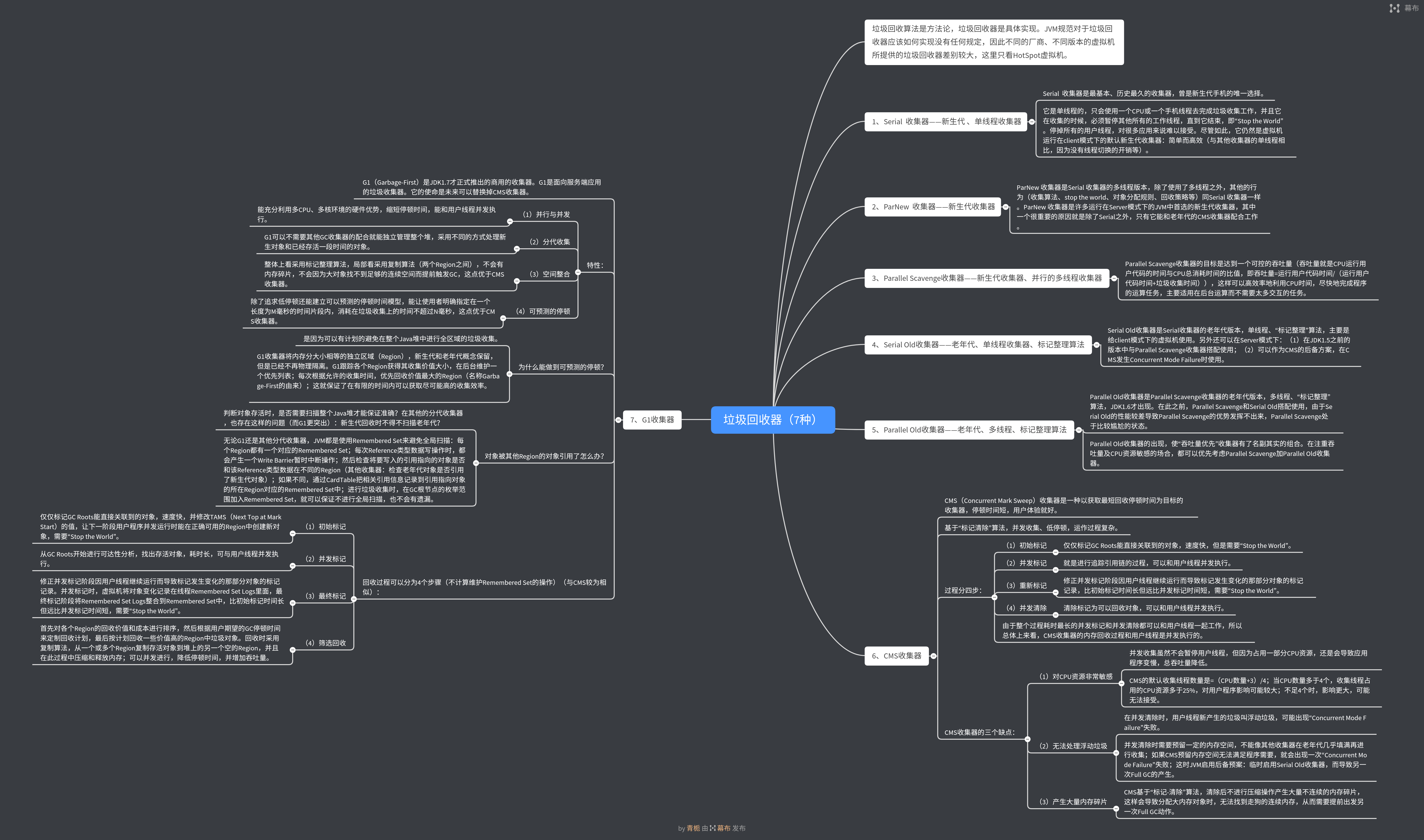Collapse the 回收过程可以分为4个步骤 circle

(x=353, y=599)
